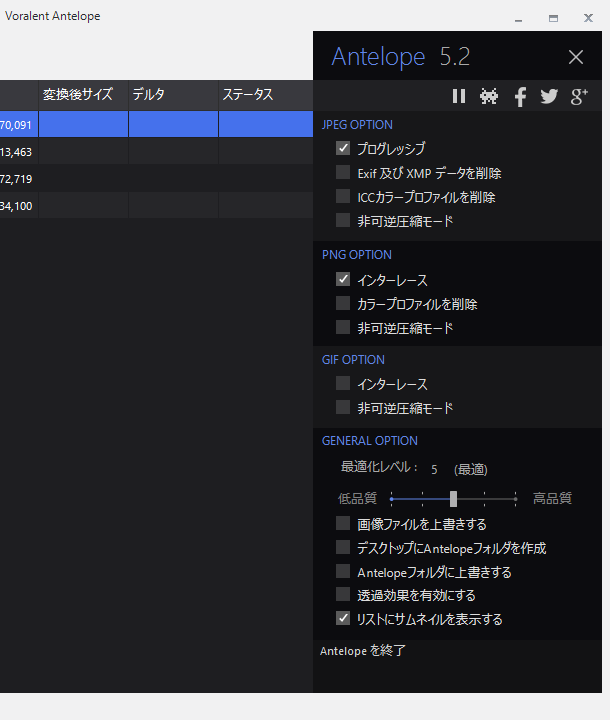Click the 低品質 label beside the slider
Viewport: 610px width, 720px height.
click(x=357, y=498)
